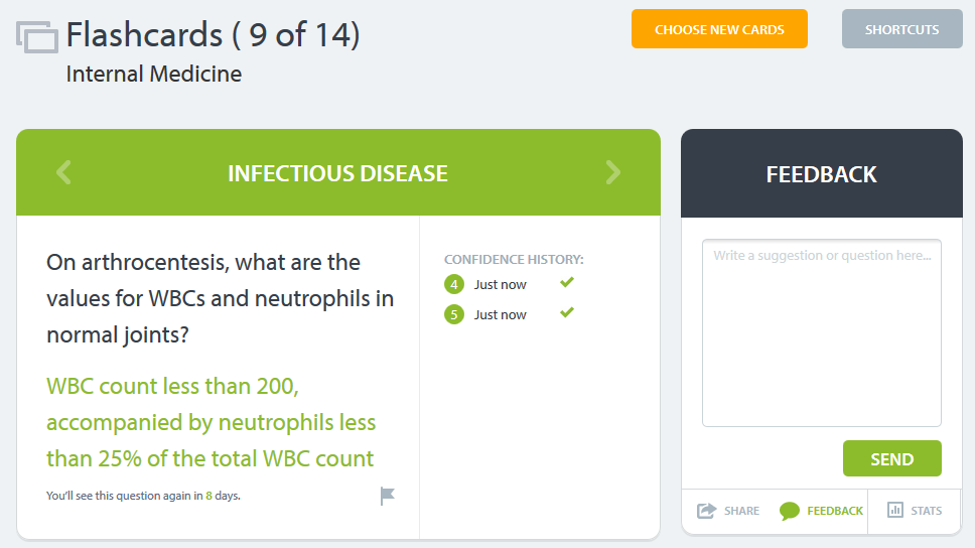Click the checkmark next to rating 4
Image resolution: width=975 pixels, height=548 pixels.
tap(566, 282)
